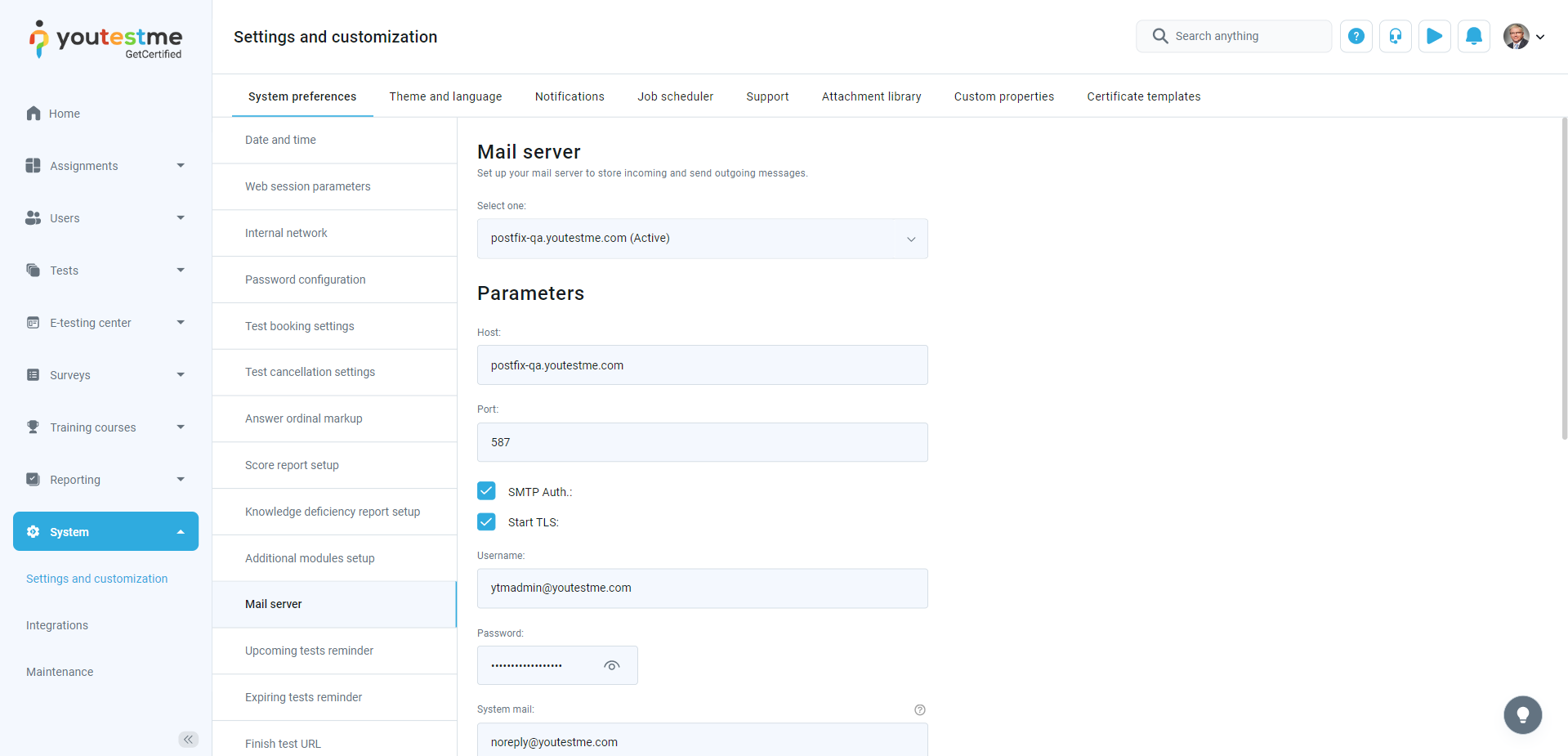Click the Home icon in sidebar
This screenshot has height=756, width=1568.
point(34,114)
